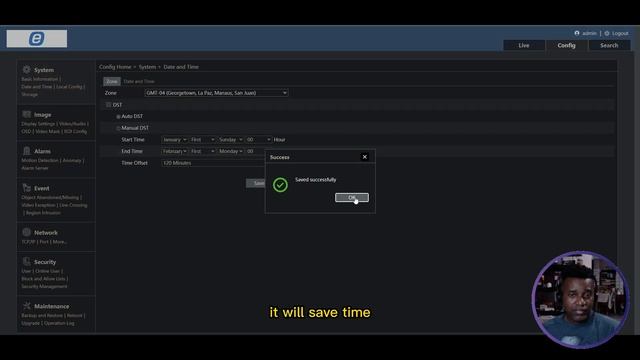Open Date and Time in the sidebar
Image resolution: width=640 pixels, height=360 pixels.
point(37,87)
